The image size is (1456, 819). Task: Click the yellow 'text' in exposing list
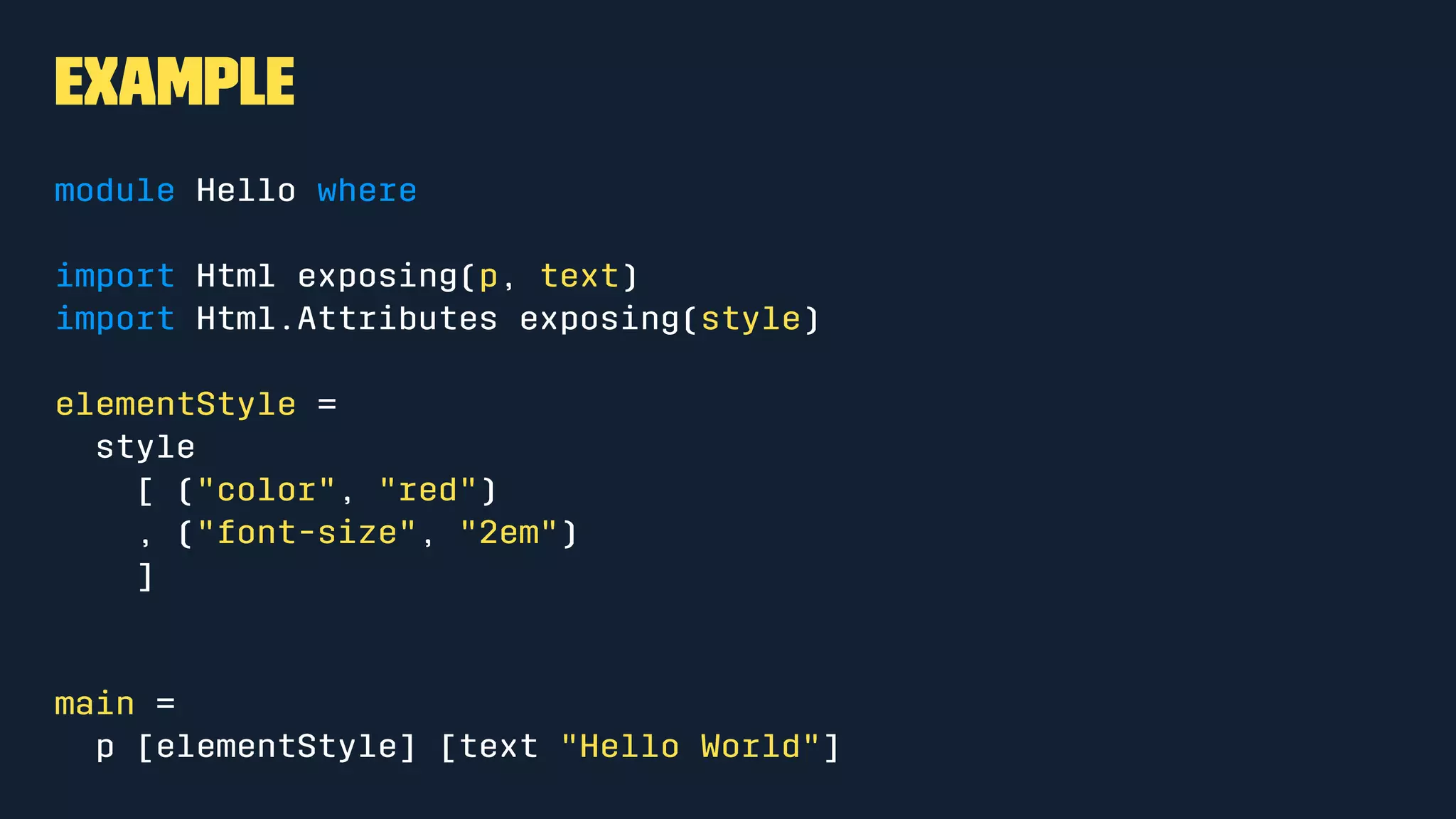[x=579, y=276]
